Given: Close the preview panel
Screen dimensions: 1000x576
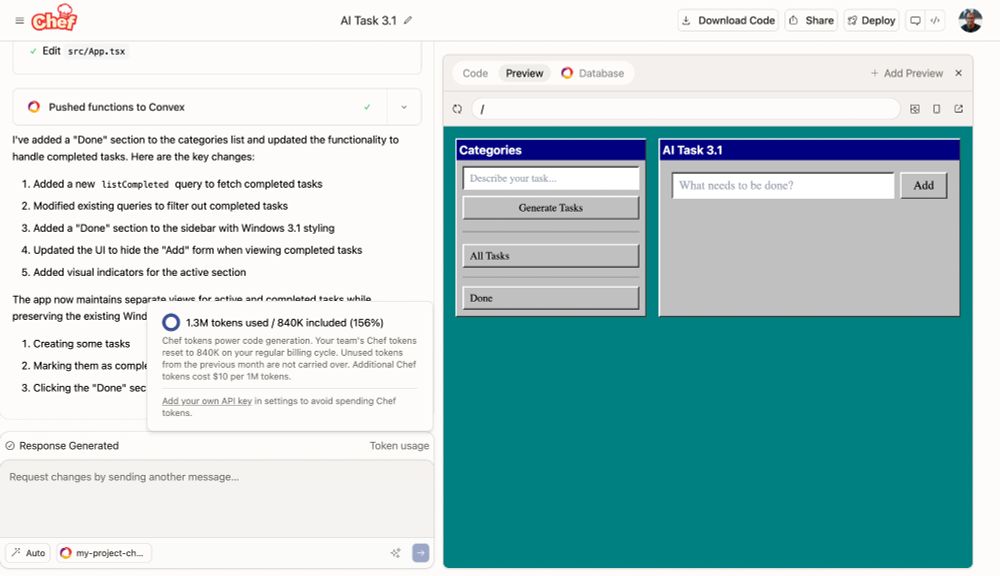Looking at the screenshot, I should coord(959,73).
